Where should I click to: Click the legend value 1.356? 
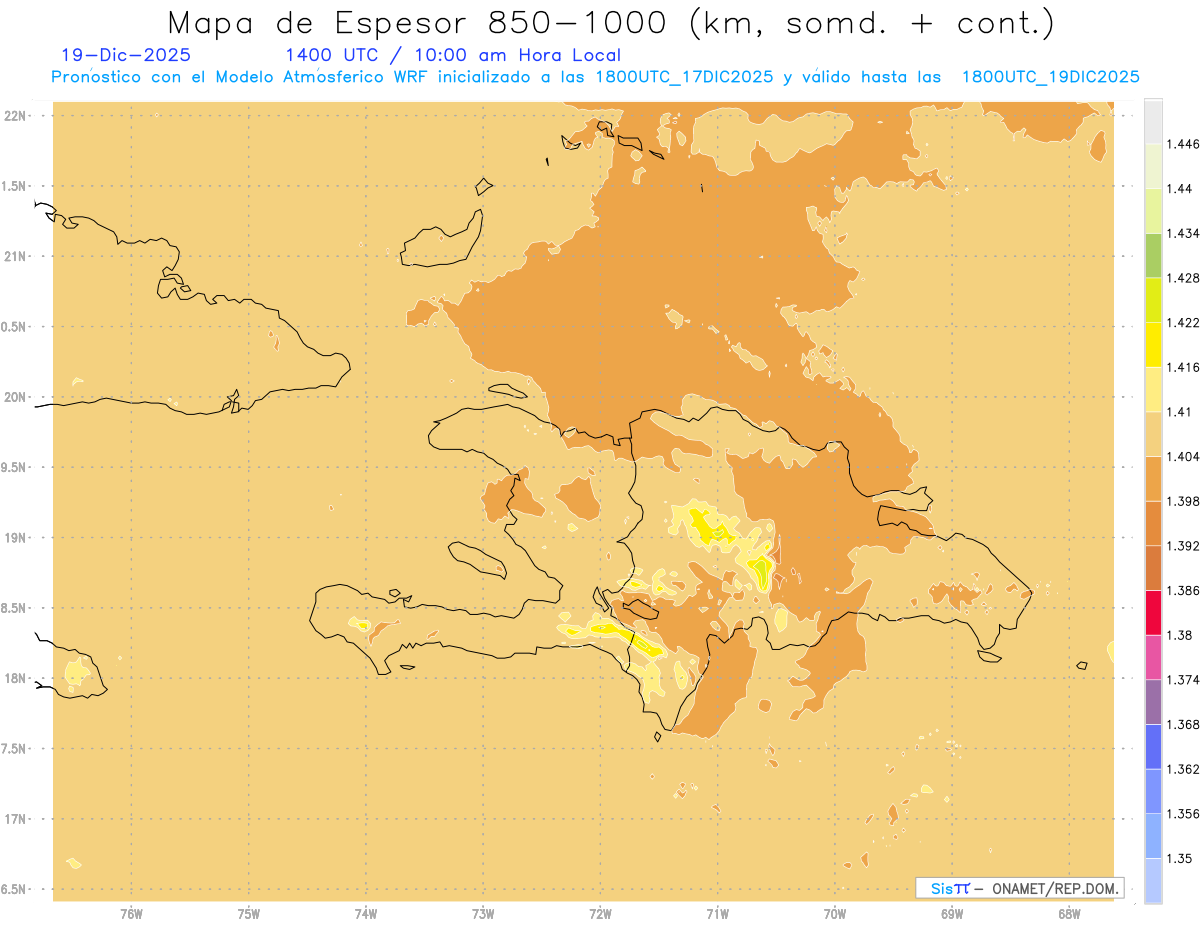(1183, 814)
